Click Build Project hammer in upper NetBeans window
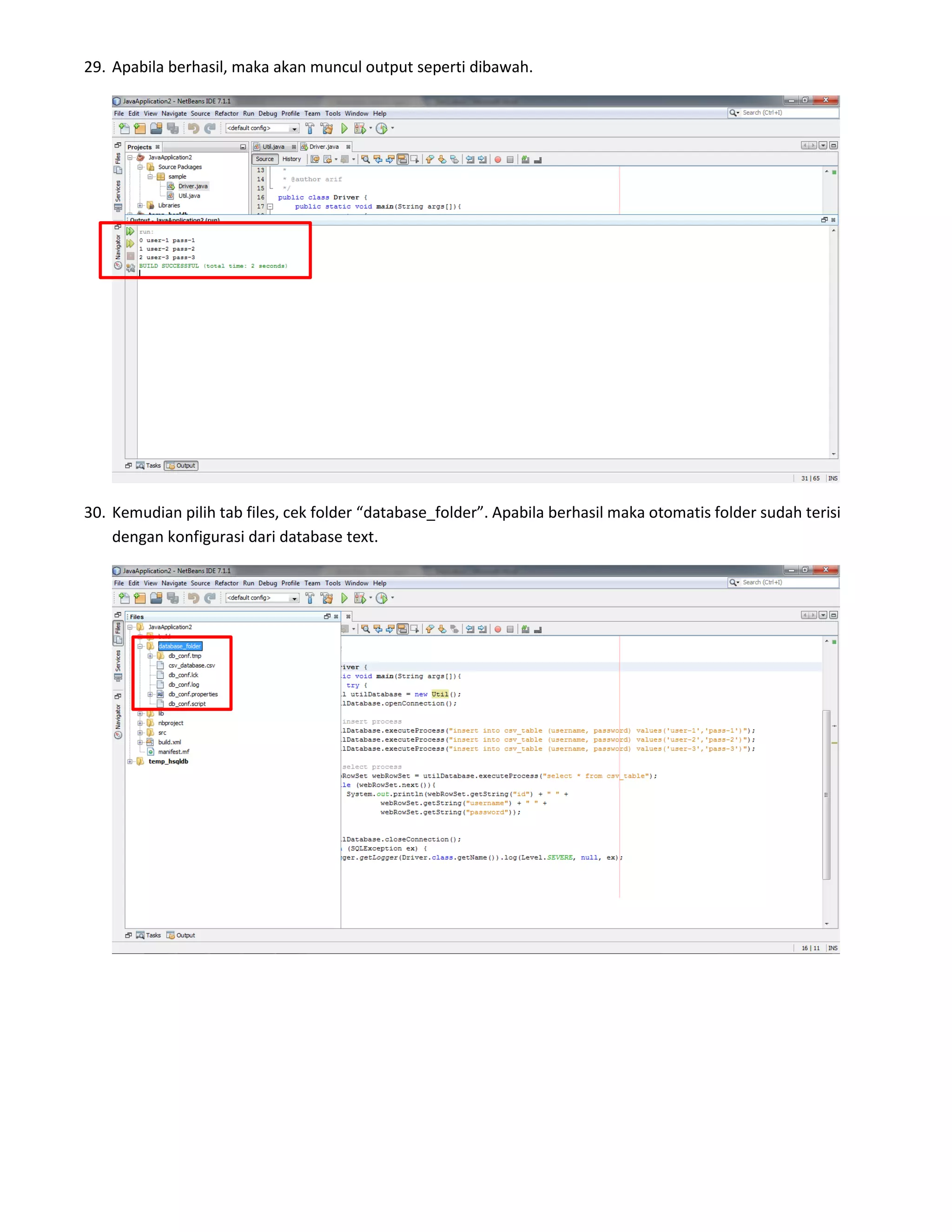This screenshot has height=1232, width=952. pyautogui.click(x=310, y=129)
